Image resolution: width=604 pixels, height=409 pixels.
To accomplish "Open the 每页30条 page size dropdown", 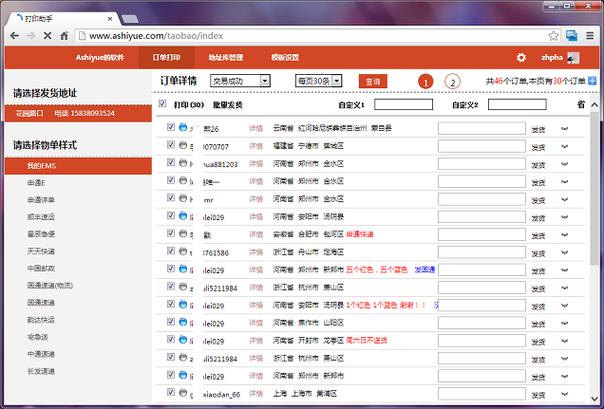I will [319, 81].
